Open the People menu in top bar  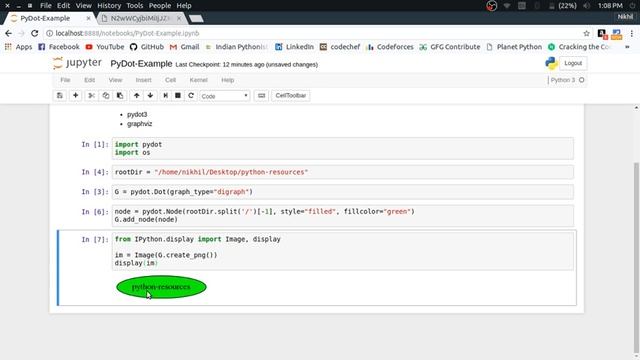click(x=160, y=6)
